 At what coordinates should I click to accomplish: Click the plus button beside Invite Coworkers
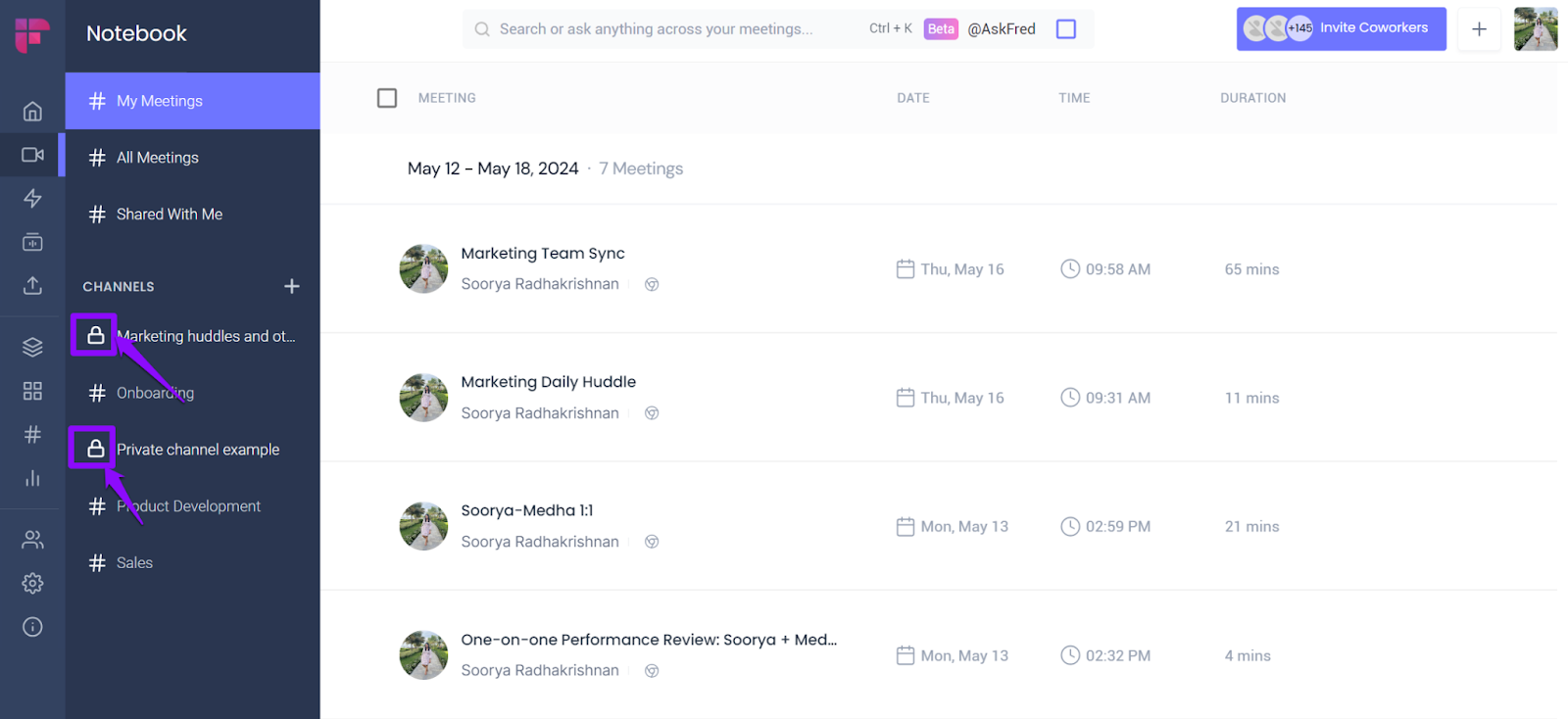pyautogui.click(x=1479, y=29)
